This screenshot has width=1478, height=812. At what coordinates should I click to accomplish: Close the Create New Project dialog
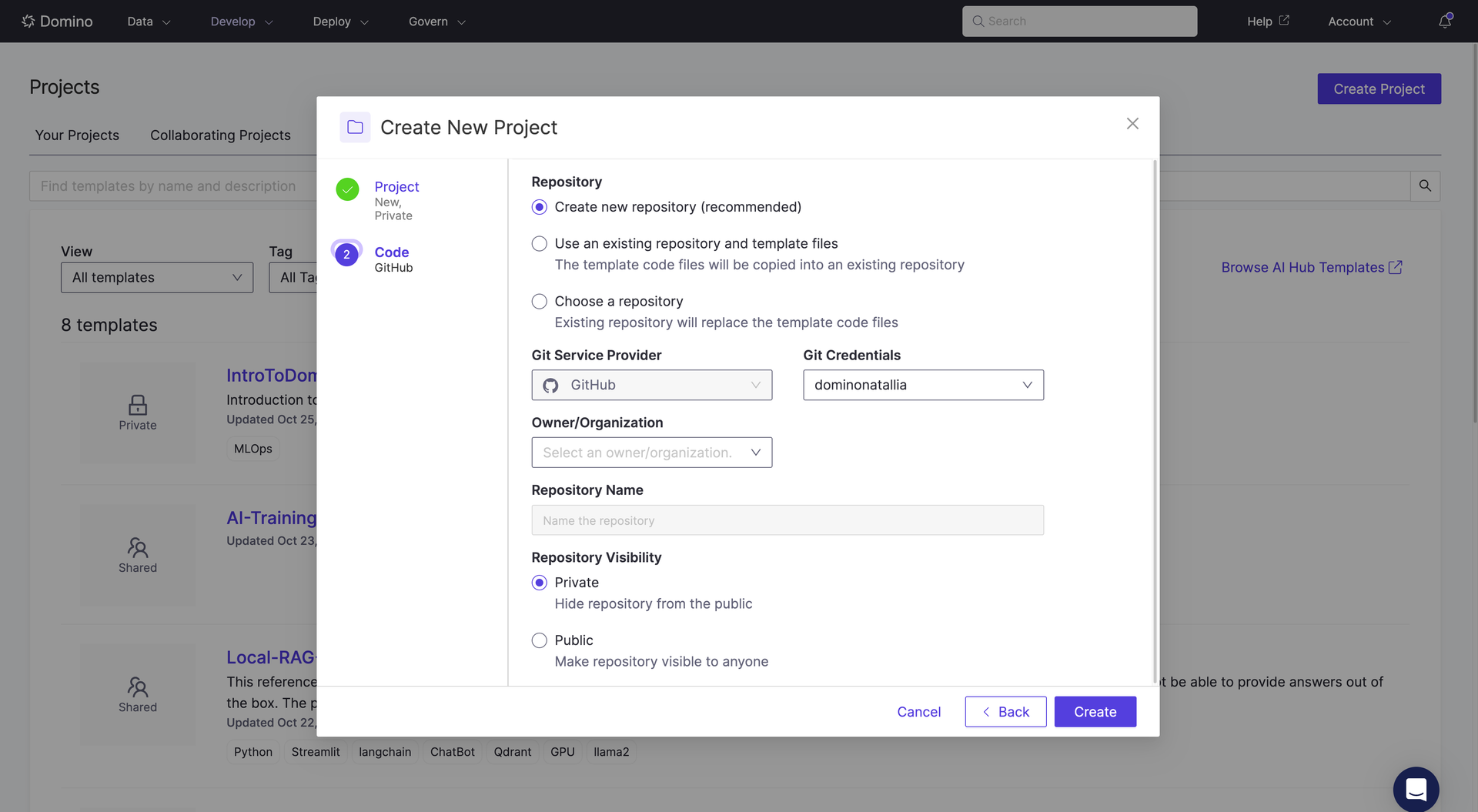1132,123
